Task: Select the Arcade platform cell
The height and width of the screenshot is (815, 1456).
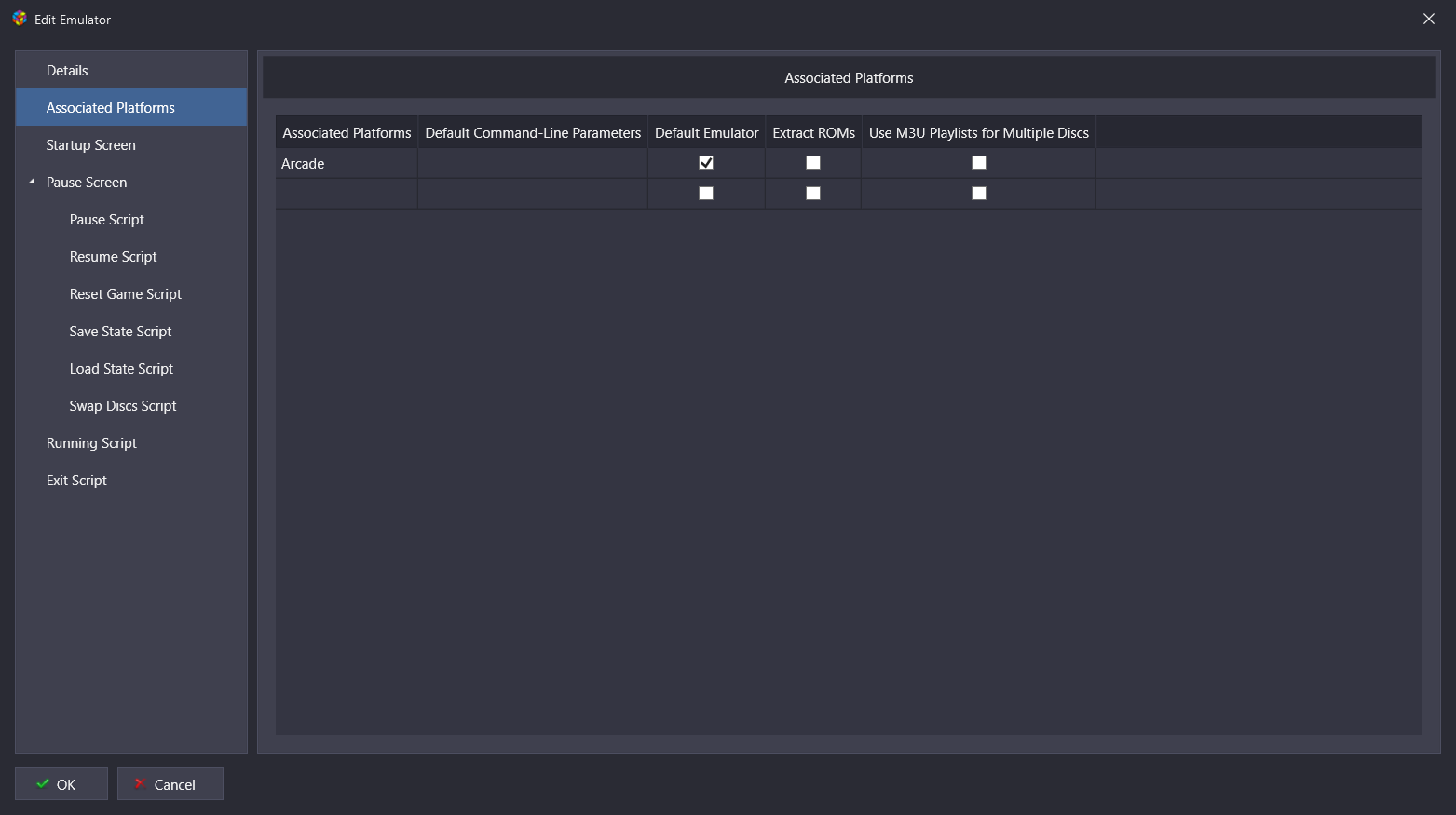Action: pyautogui.click(x=347, y=163)
